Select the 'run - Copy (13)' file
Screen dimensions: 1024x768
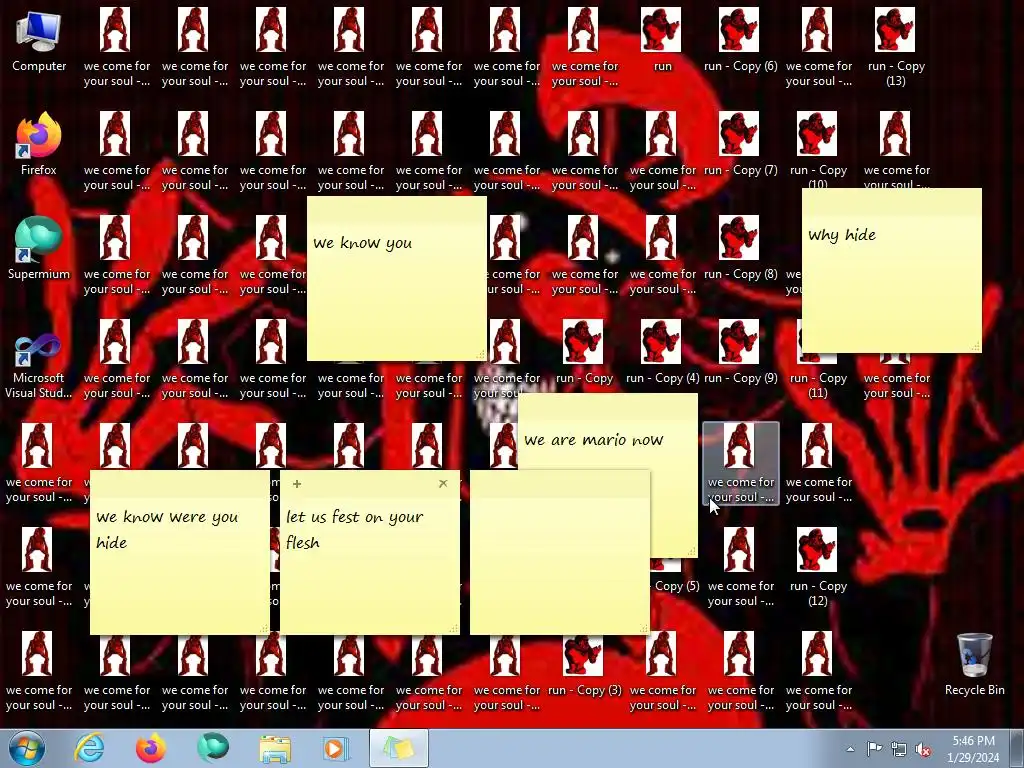tap(895, 47)
